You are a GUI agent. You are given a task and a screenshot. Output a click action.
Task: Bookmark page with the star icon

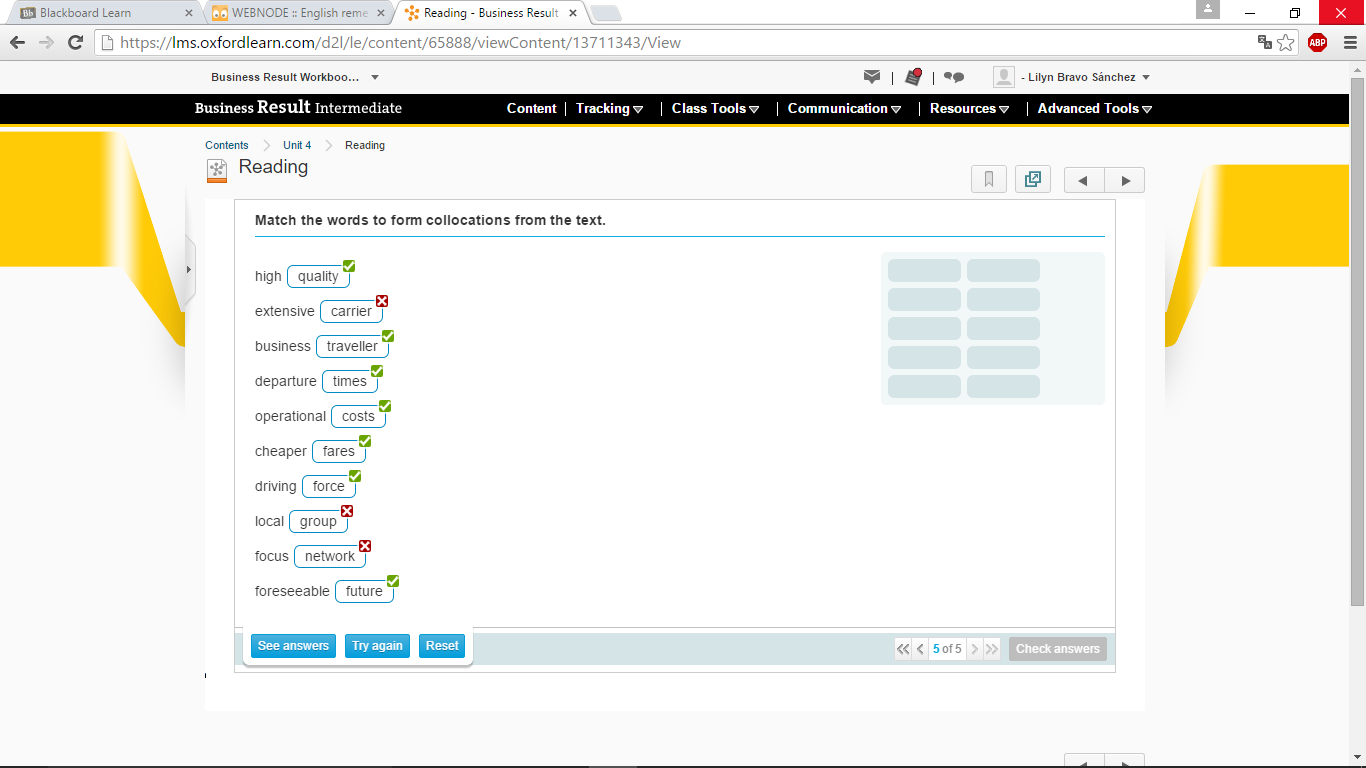[x=1286, y=42]
